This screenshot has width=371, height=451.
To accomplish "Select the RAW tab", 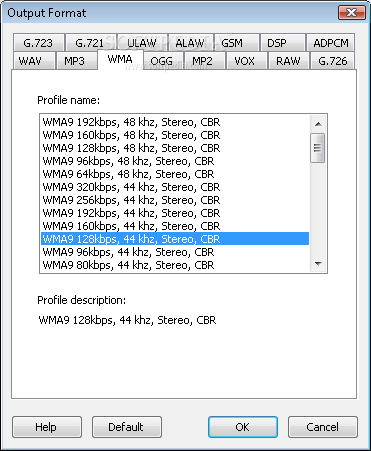I will pos(288,61).
